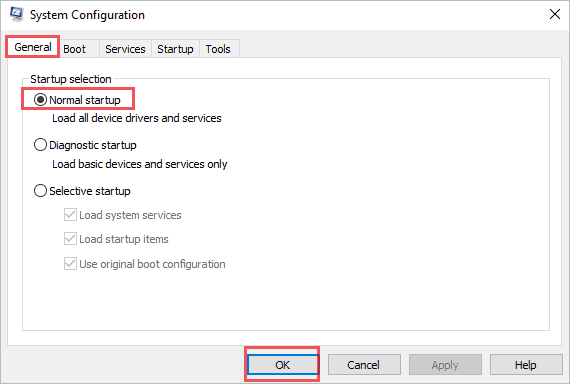Confirm with the OK button
This screenshot has height=384, width=570.
pyautogui.click(x=282, y=365)
